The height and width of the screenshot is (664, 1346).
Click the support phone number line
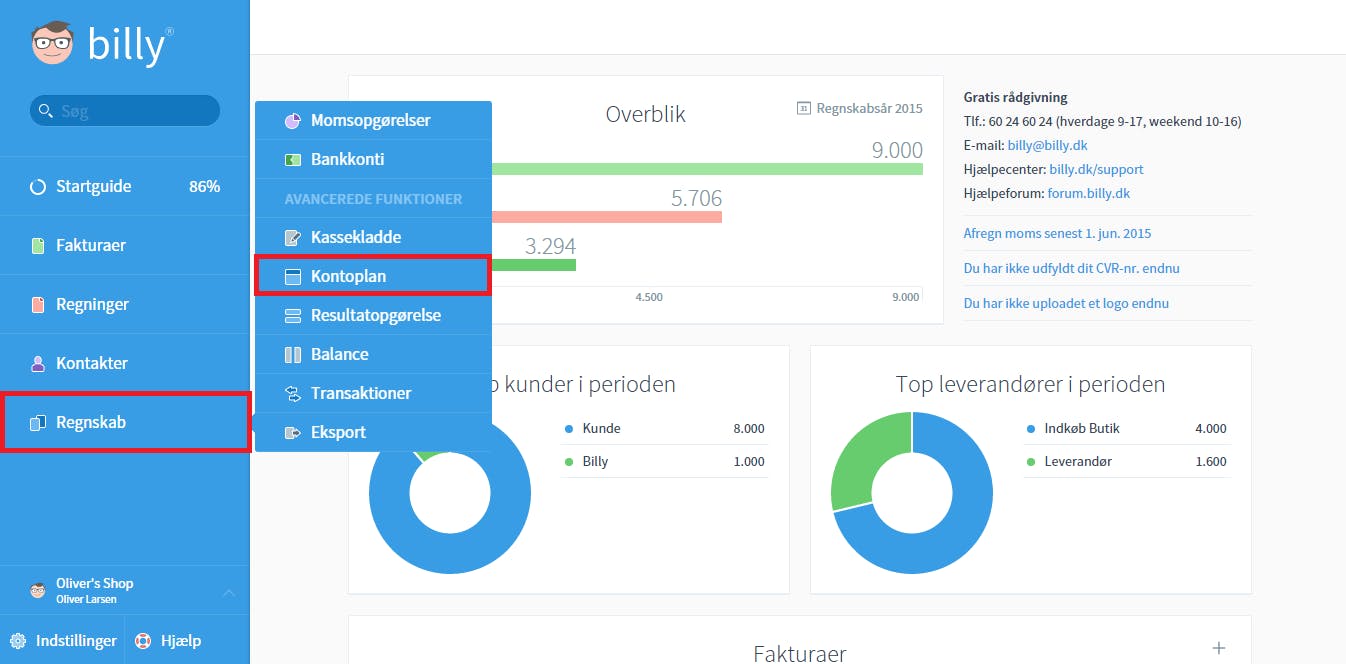(x=1102, y=122)
